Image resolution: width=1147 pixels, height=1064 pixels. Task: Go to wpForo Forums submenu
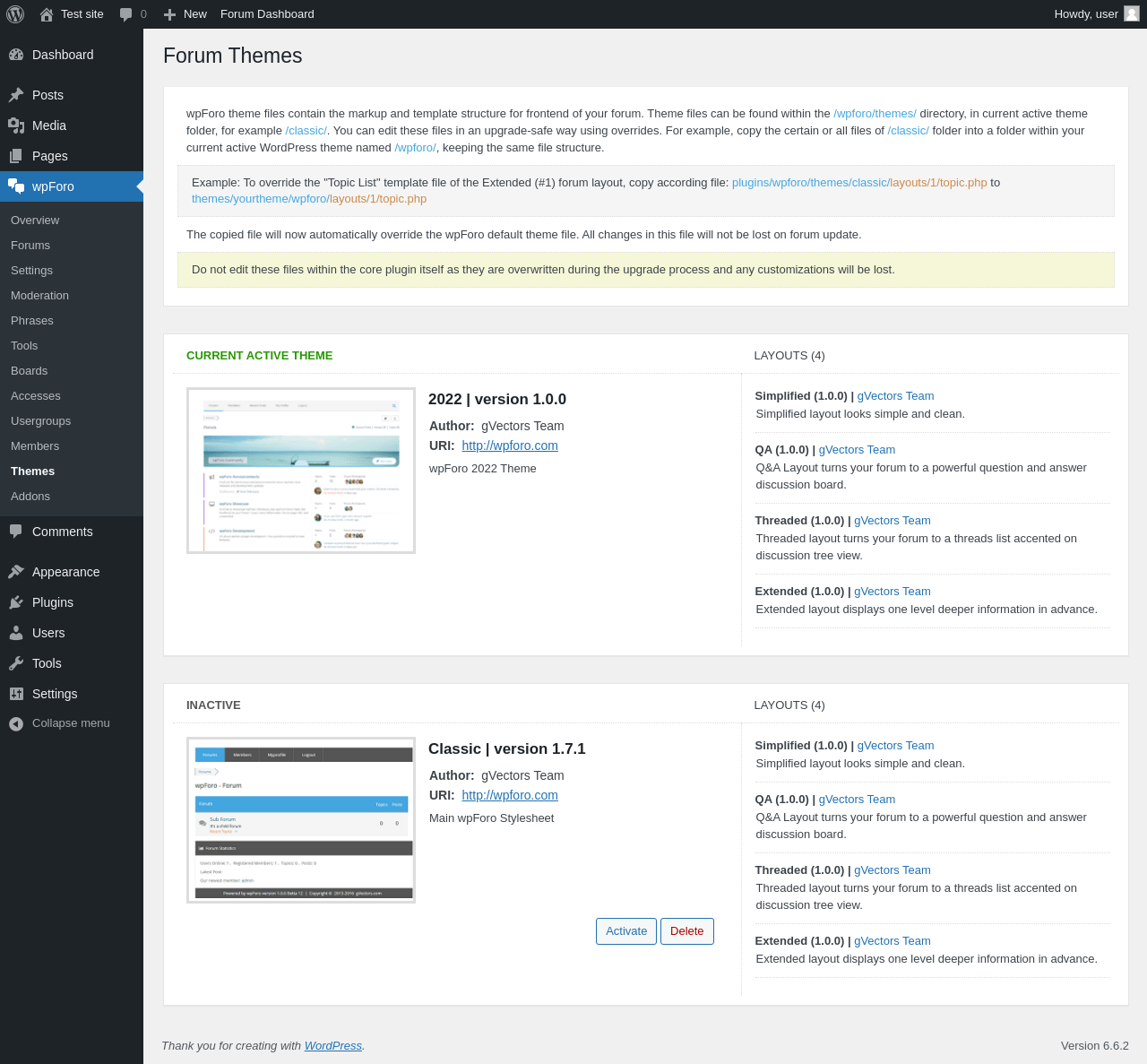pos(30,246)
